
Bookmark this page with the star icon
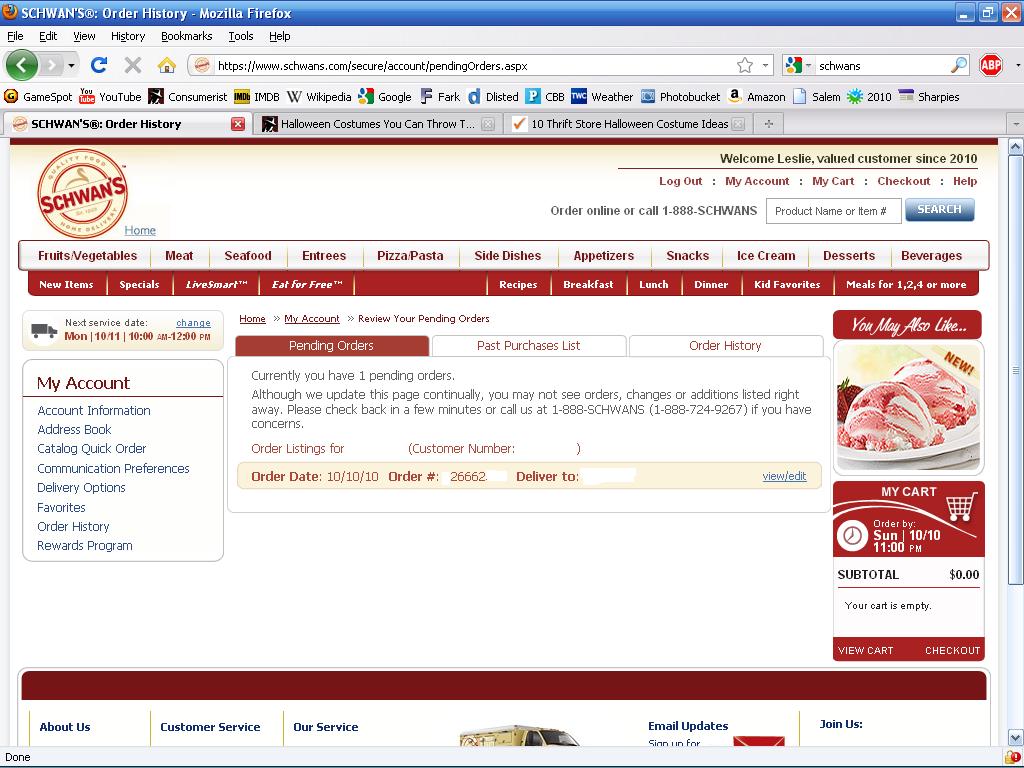pyautogui.click(x=744, y=65)
